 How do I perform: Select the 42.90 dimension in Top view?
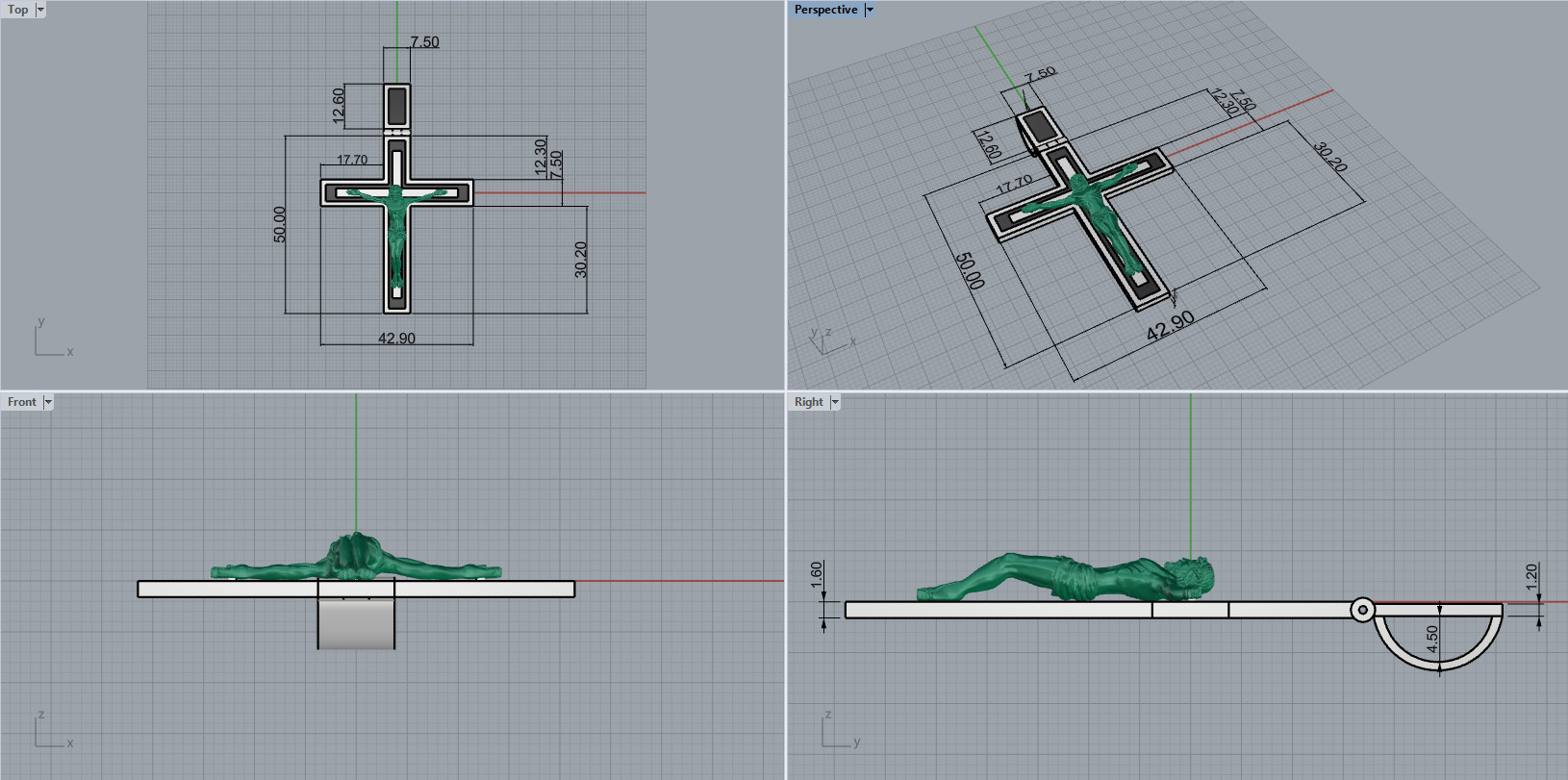pos(396,338)
